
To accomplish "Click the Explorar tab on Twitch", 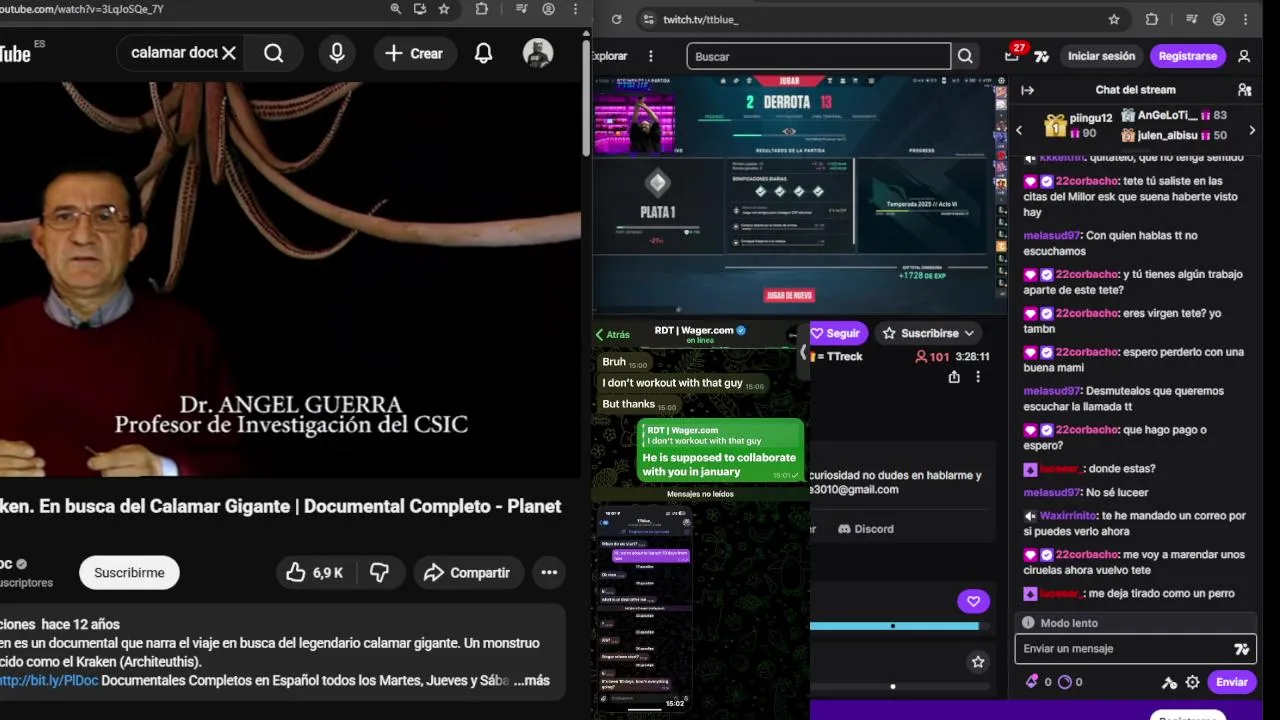I will pos(609,56).
